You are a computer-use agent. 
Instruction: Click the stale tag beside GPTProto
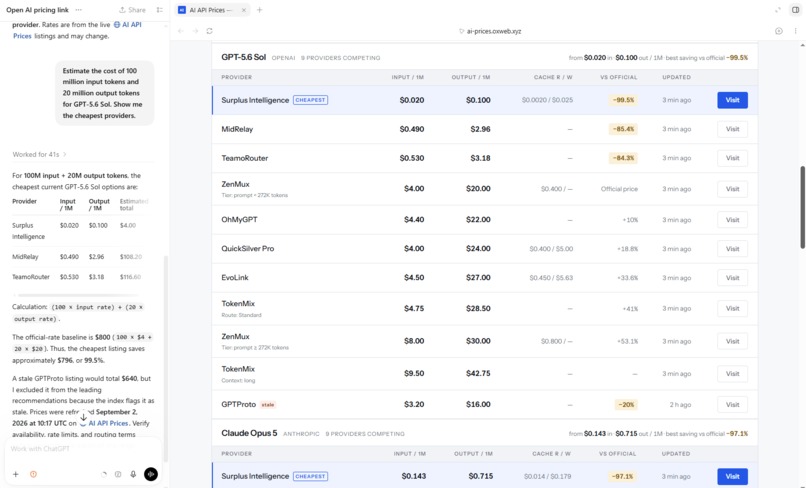coord(268,405)
